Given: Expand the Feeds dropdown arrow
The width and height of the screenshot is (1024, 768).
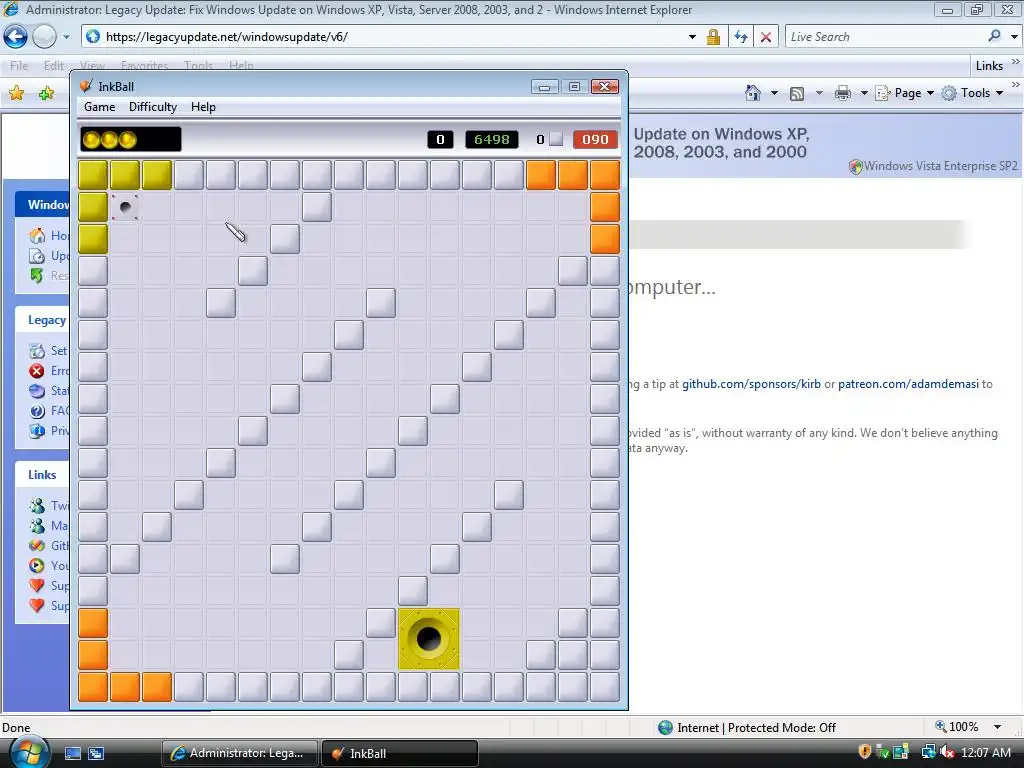Looking at the screenshot, I should (x=819, y=93).
